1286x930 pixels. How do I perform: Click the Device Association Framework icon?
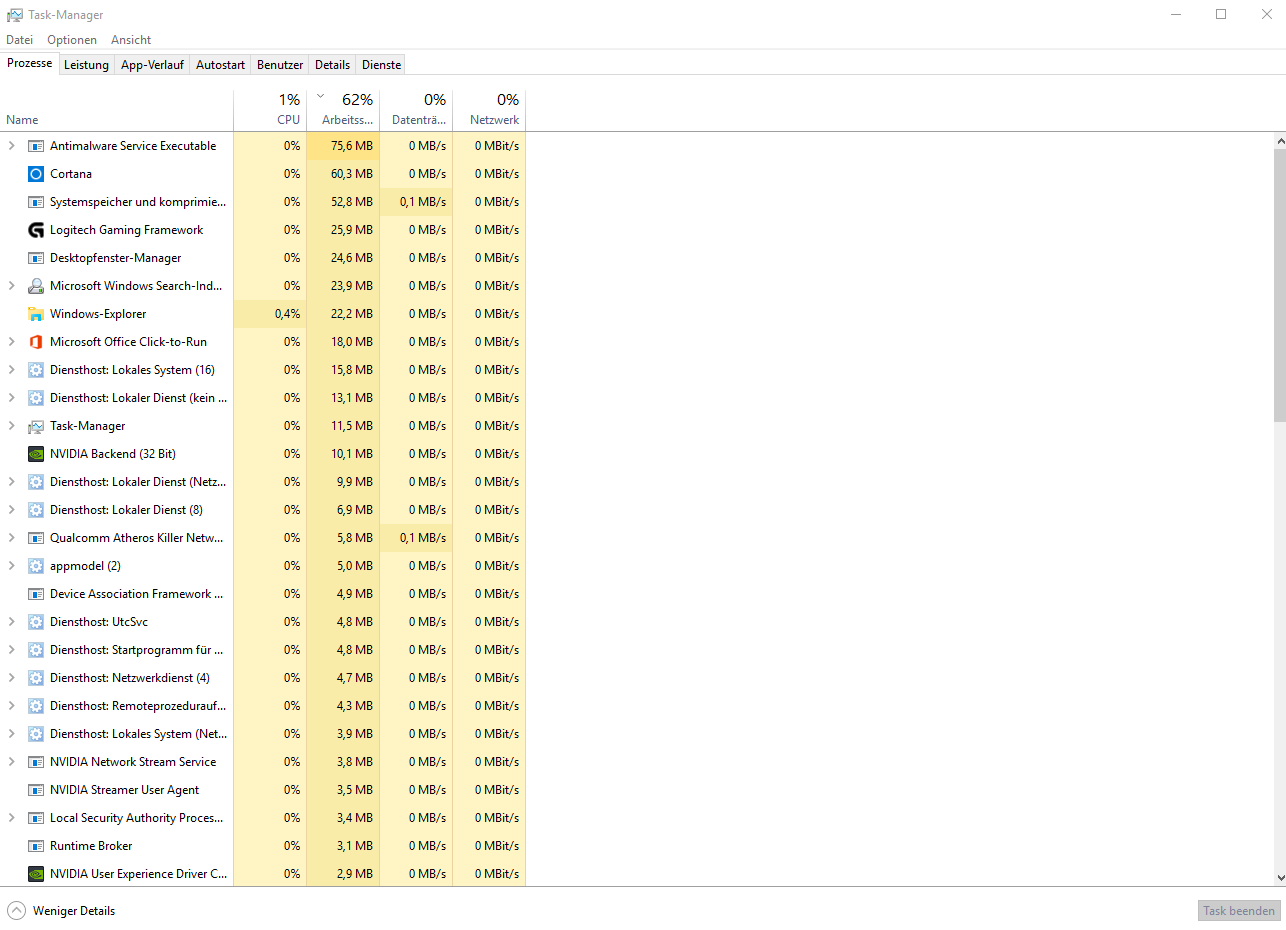[36, 594]
